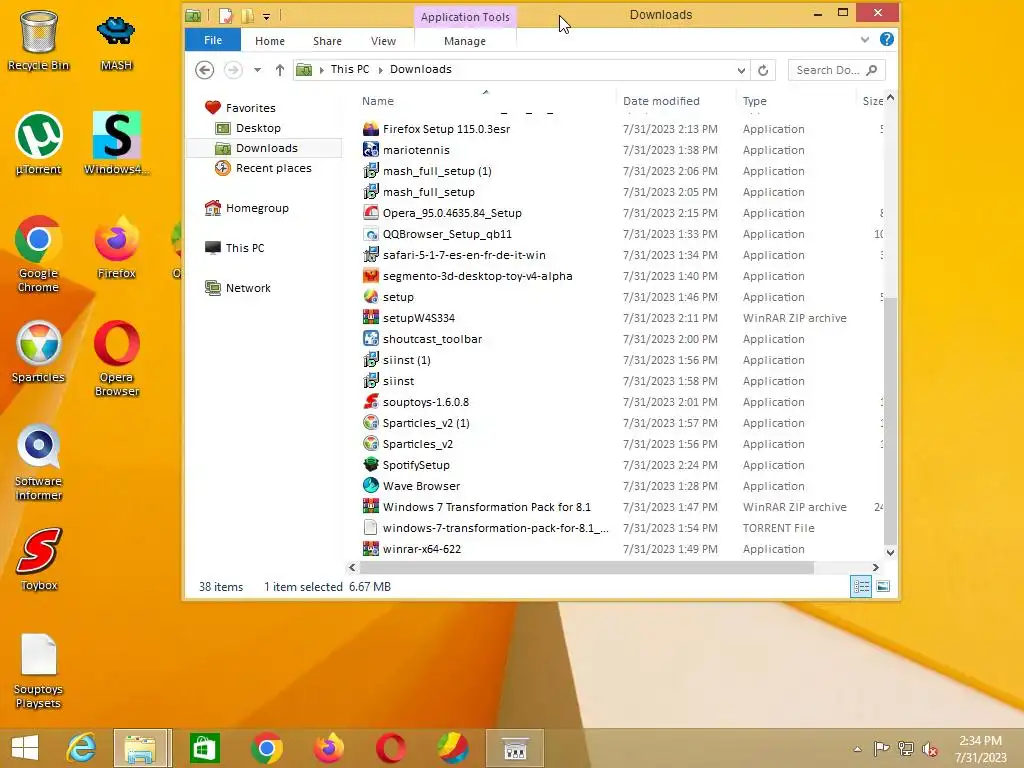The image size is (1024, 768).
Task: Open the recent locations dropdown arrow
Action: pos(257,70)
